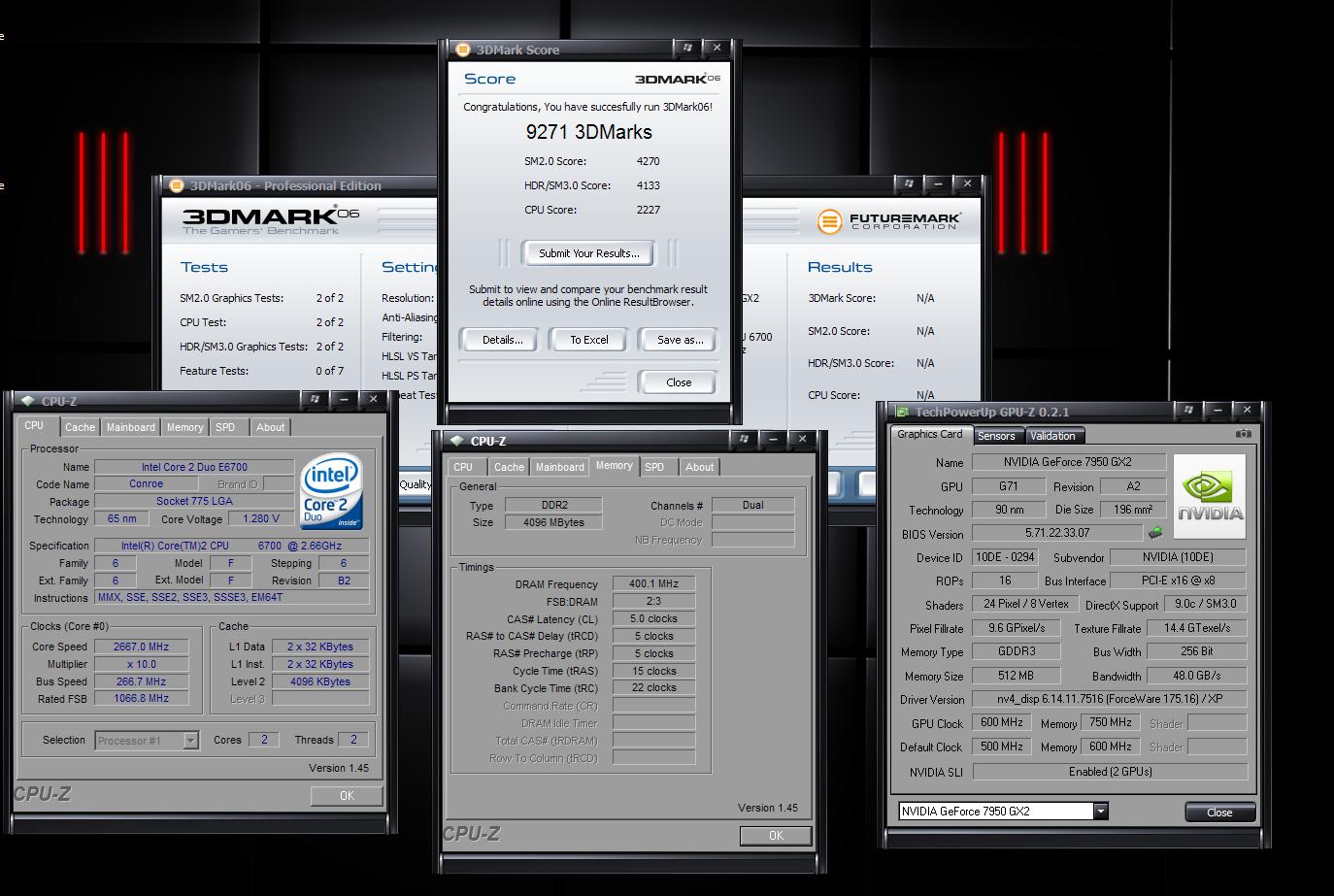
Task: Open Mainboard tab in CPU-Z memory window
Action: (x=560, y=467)
